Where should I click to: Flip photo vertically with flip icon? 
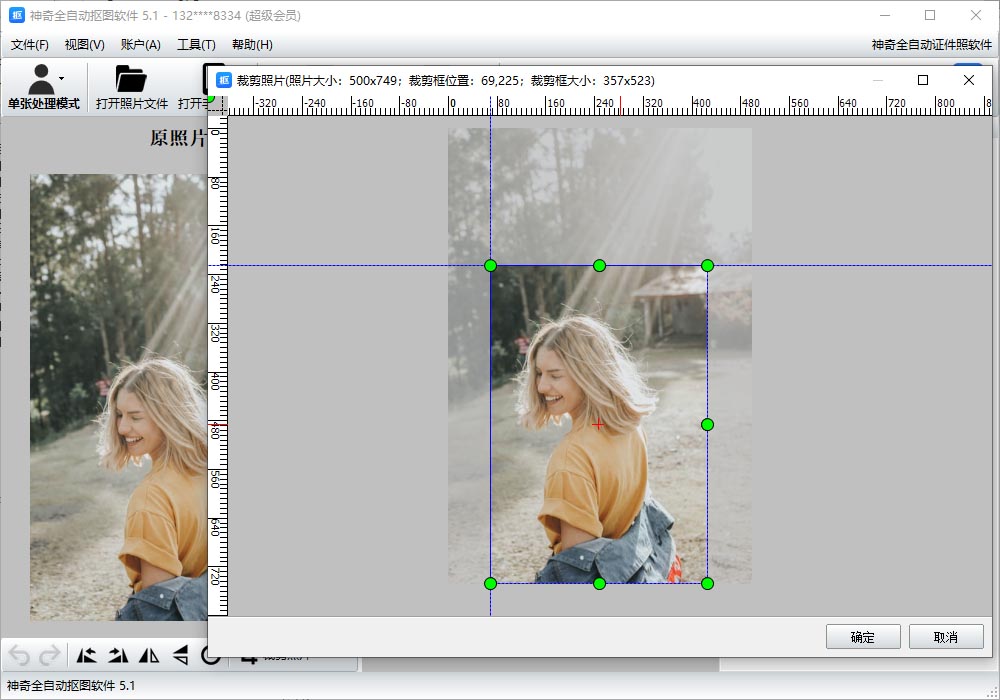[x=180, y=656]
